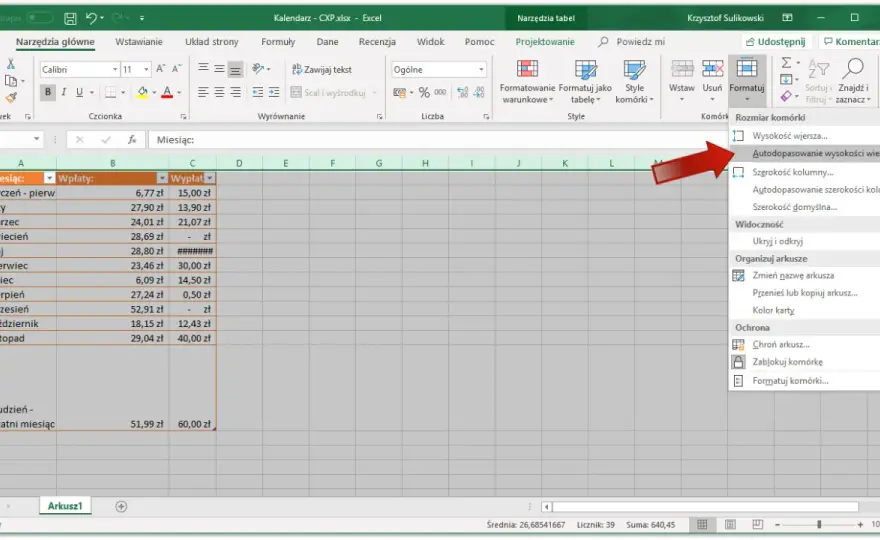
Task: Switch to the Formuły tab
Action: 278,42
